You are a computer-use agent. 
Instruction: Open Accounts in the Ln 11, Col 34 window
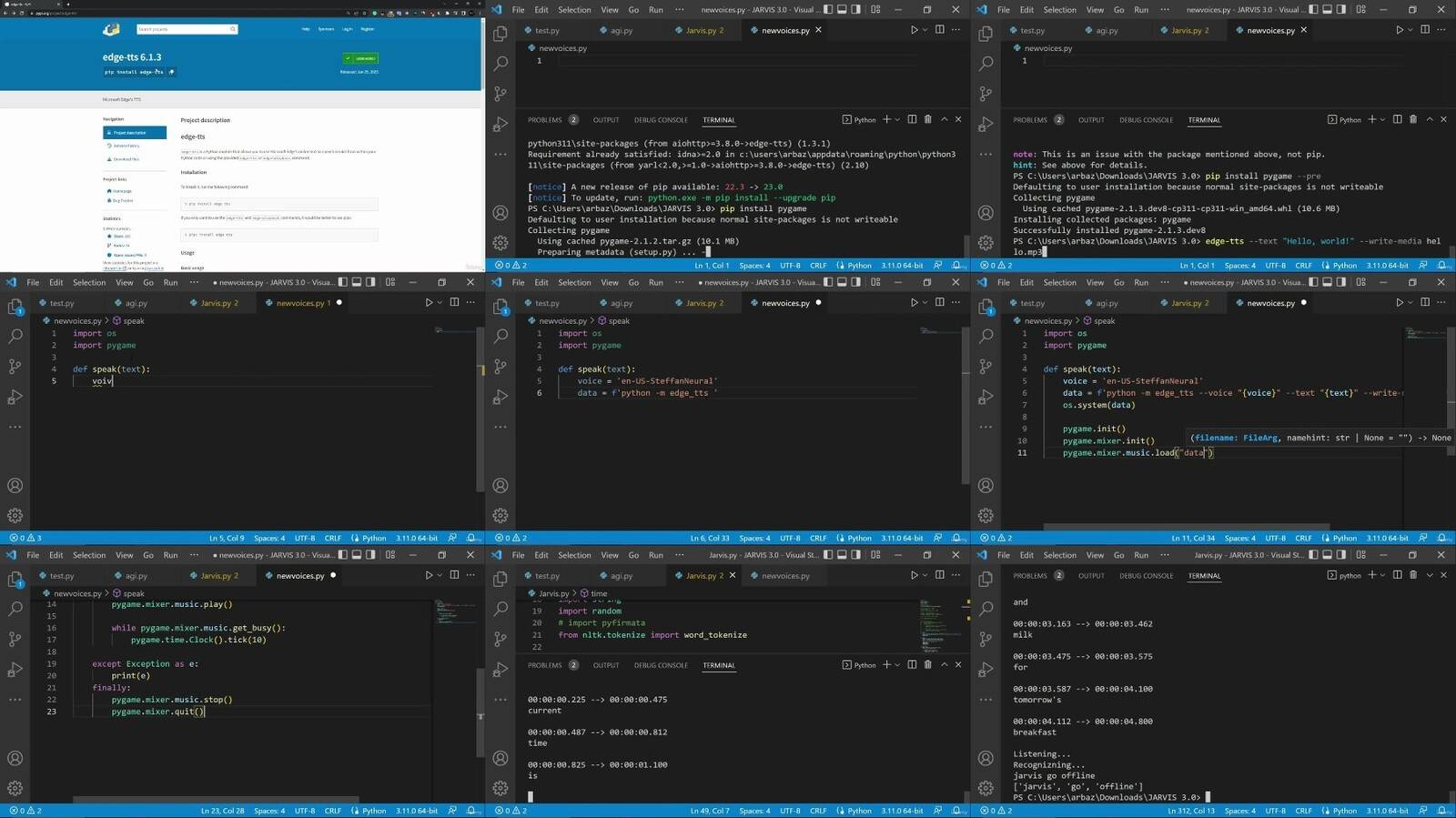tap(986, 486)
